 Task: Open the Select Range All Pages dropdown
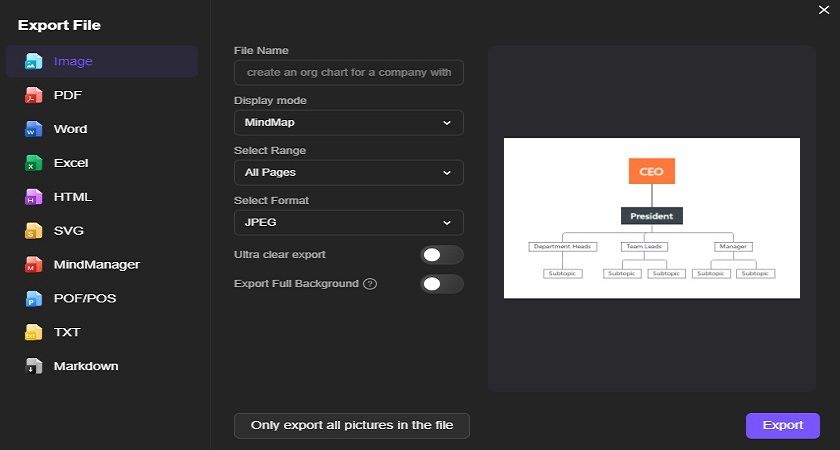point(349,172)
